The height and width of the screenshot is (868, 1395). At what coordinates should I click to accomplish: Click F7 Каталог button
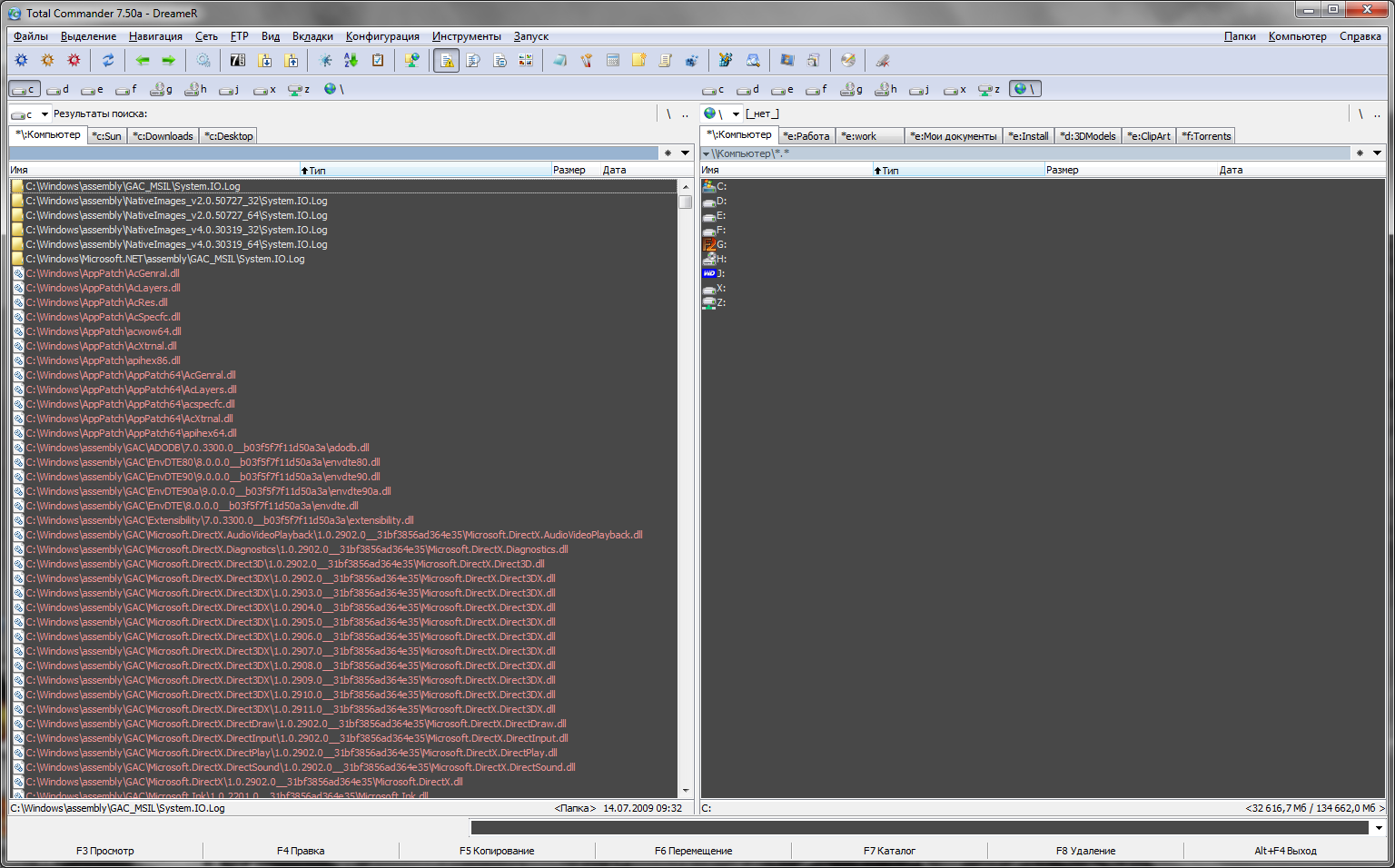[x=889, y=851]
